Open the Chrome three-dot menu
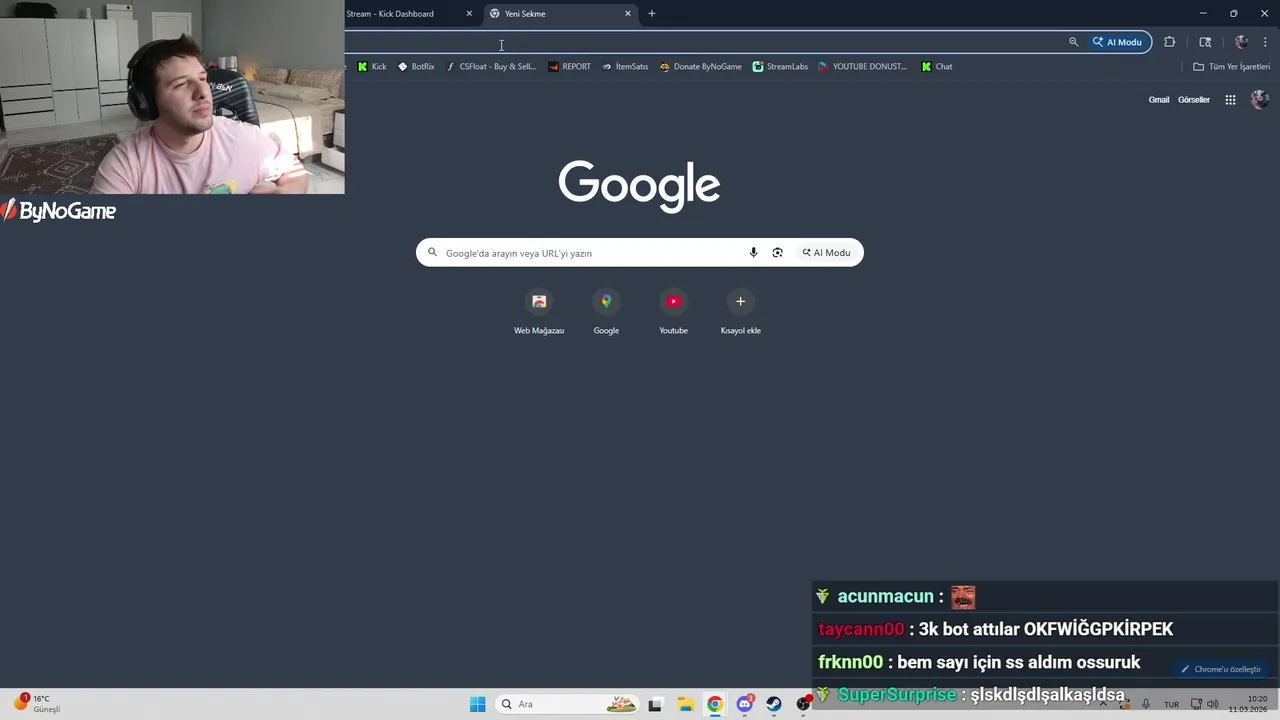Screen dimensions: 1280x720 click(1265, 42)
